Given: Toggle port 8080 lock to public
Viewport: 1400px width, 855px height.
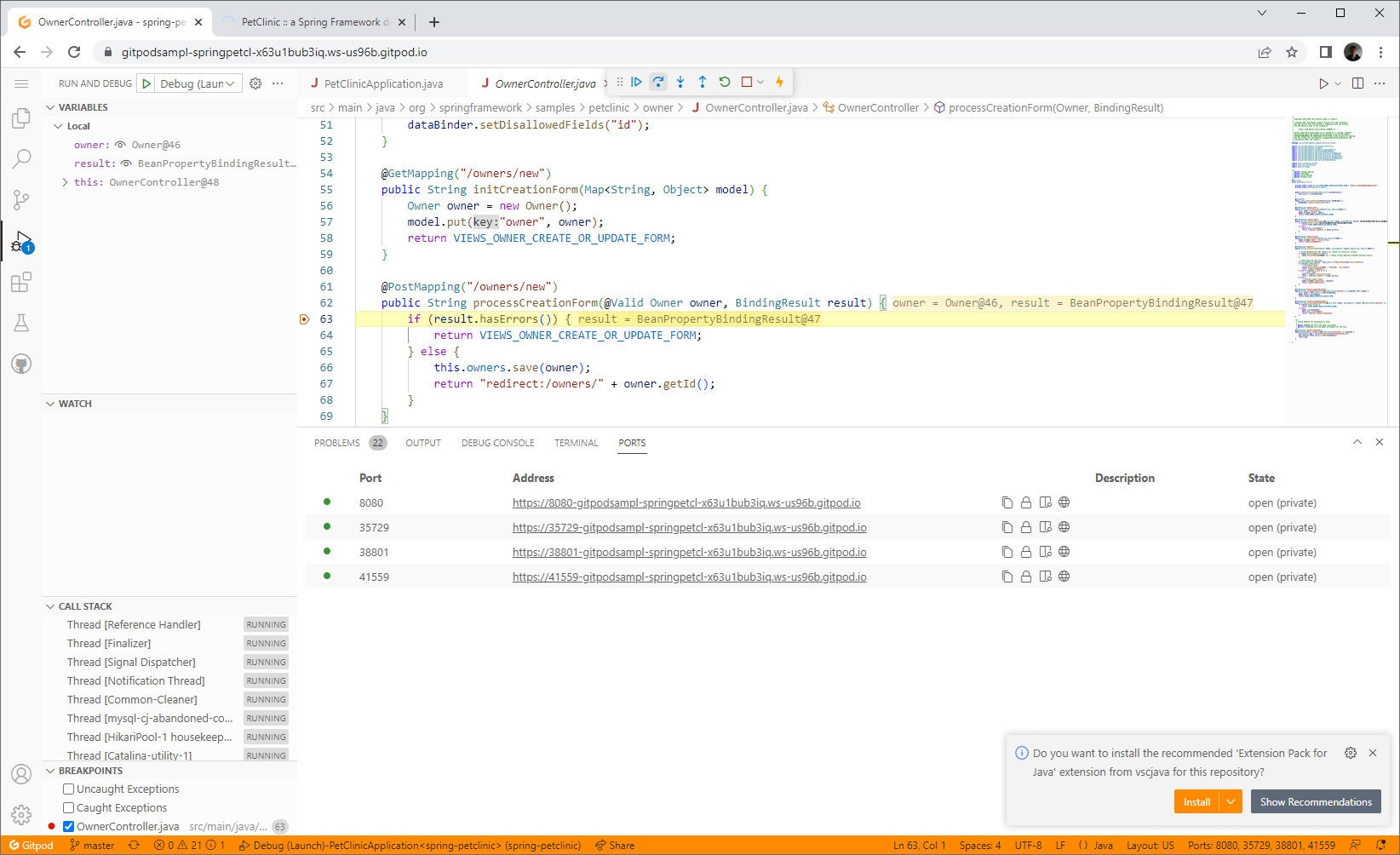Looking at the screenshot, I should 1026,502.
